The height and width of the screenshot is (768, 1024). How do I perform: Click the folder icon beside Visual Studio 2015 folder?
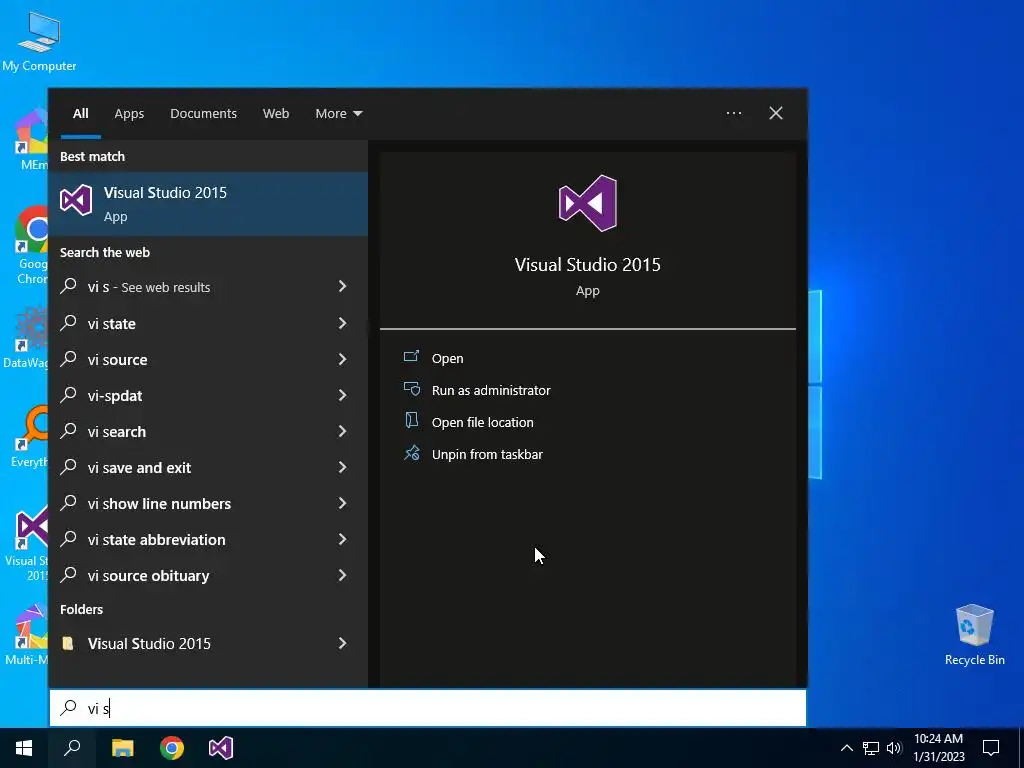(67, 643)
